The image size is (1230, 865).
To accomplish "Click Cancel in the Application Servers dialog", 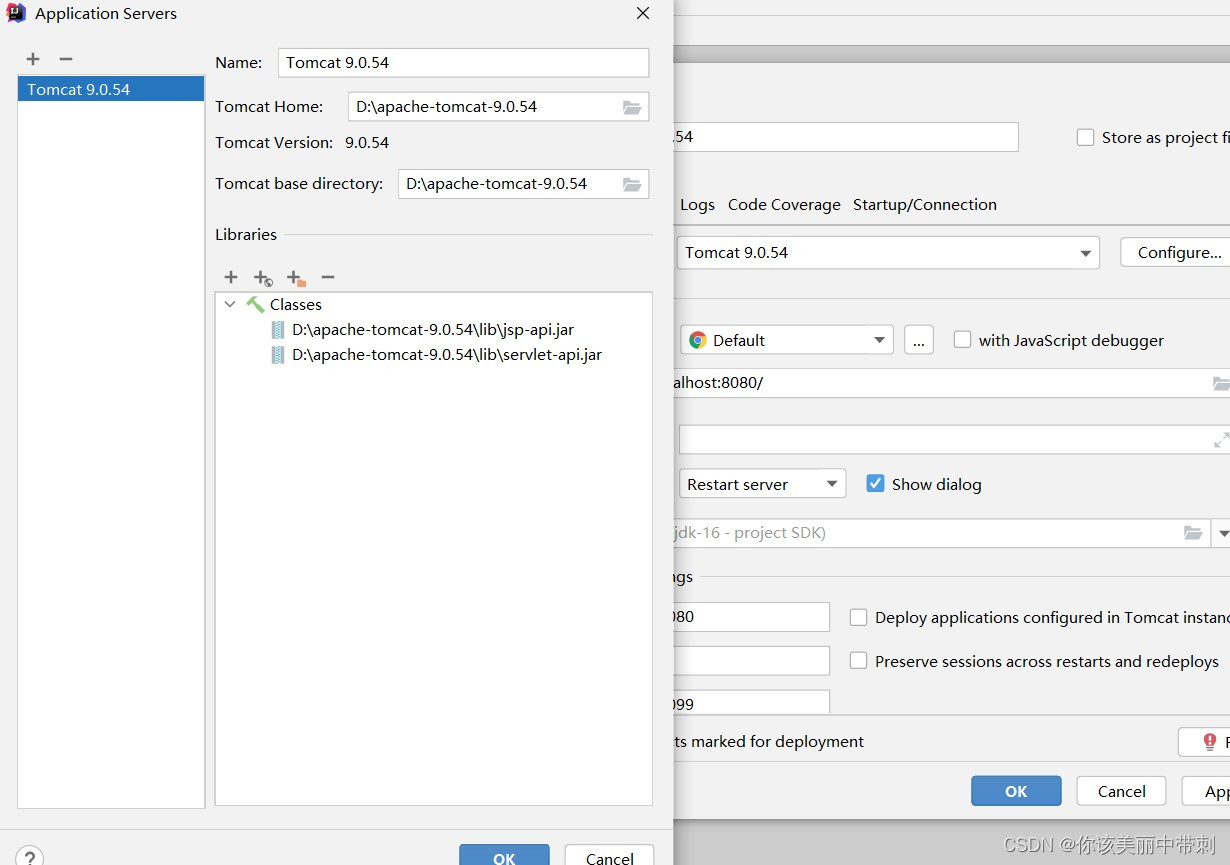I will [x=609, y=855].
